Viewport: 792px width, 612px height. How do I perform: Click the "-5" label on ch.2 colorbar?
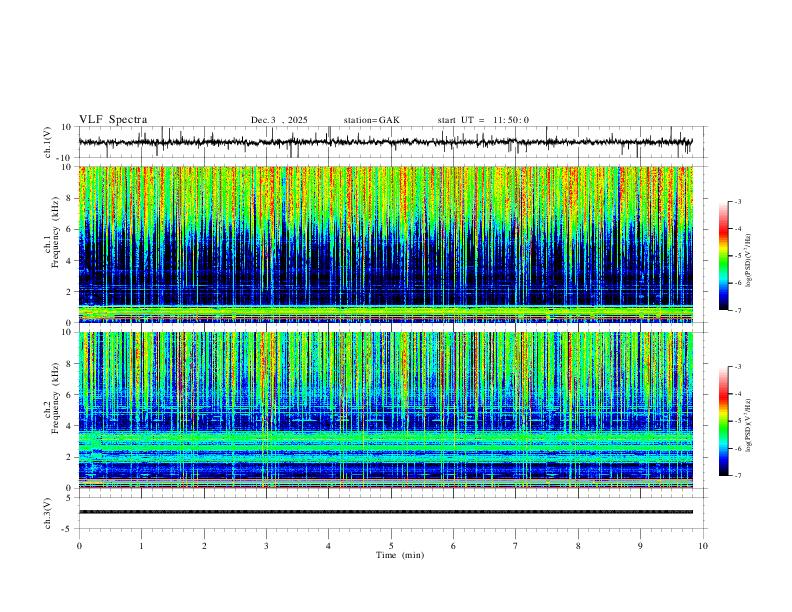tap(737, 421)
